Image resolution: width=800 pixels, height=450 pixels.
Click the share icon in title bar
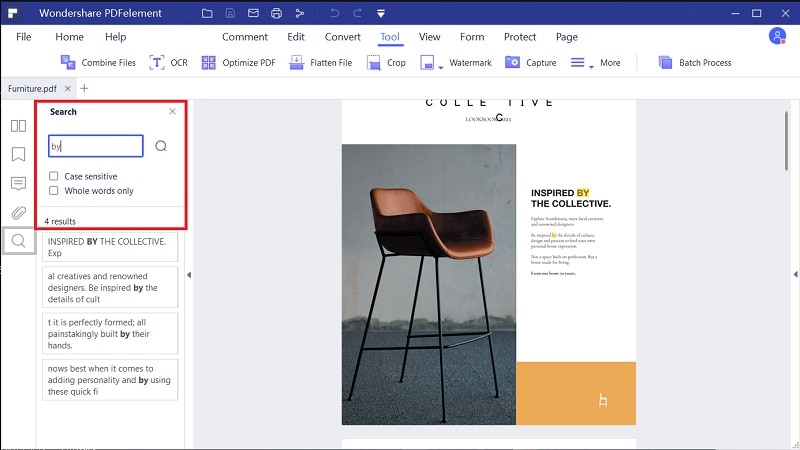point(299,13)
